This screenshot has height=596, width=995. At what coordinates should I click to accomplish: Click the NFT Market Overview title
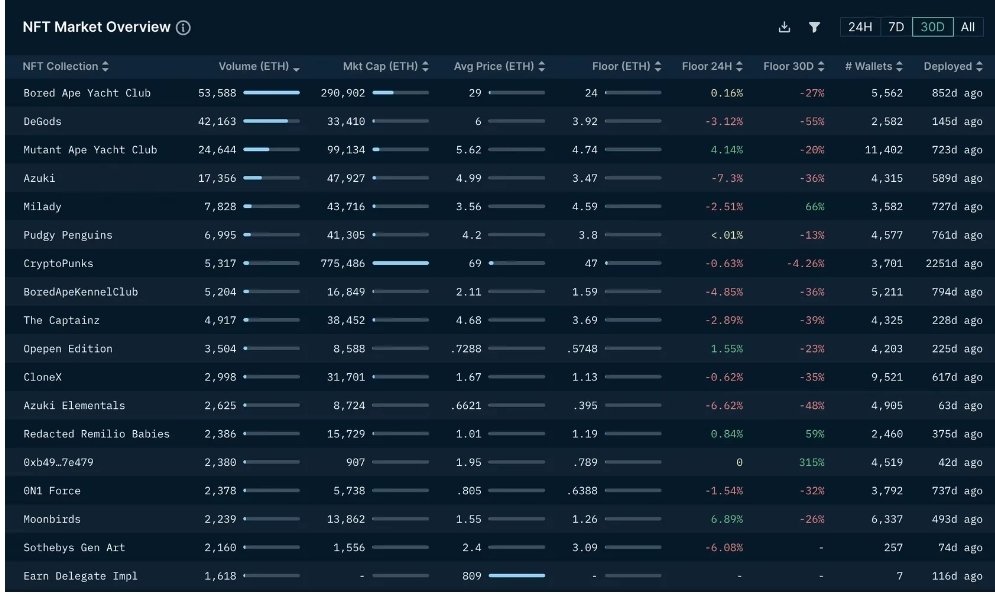tap(96, 27)
